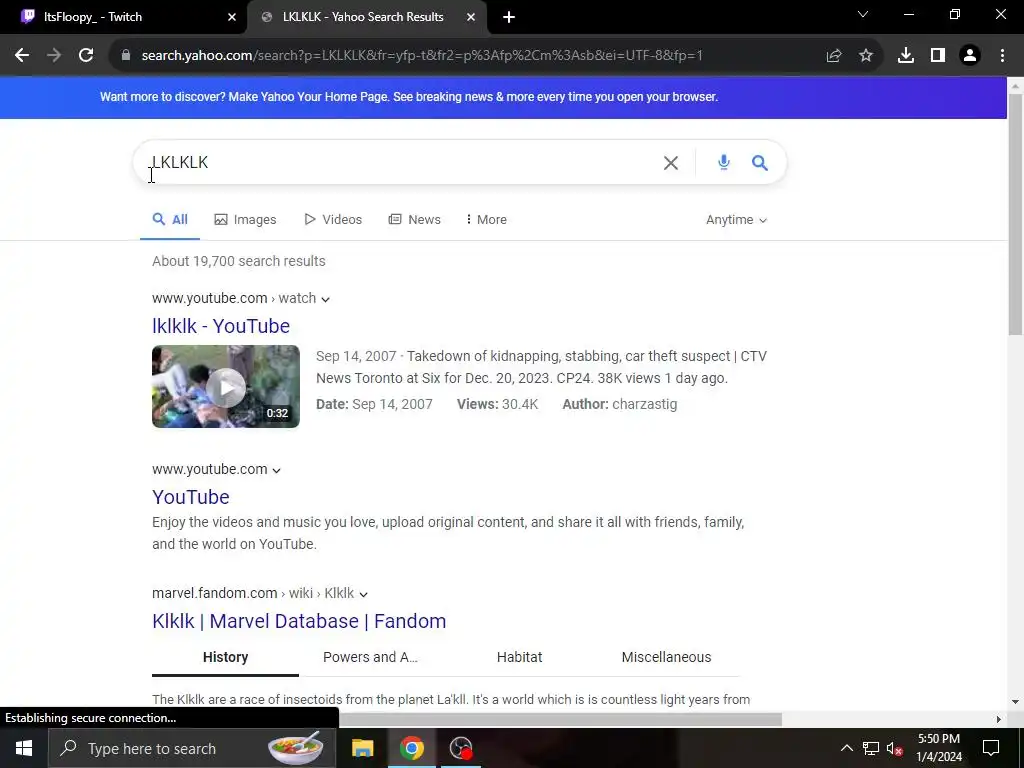
Task: Click the Windows taskbar search box
Action: click(x=192, y=748)
